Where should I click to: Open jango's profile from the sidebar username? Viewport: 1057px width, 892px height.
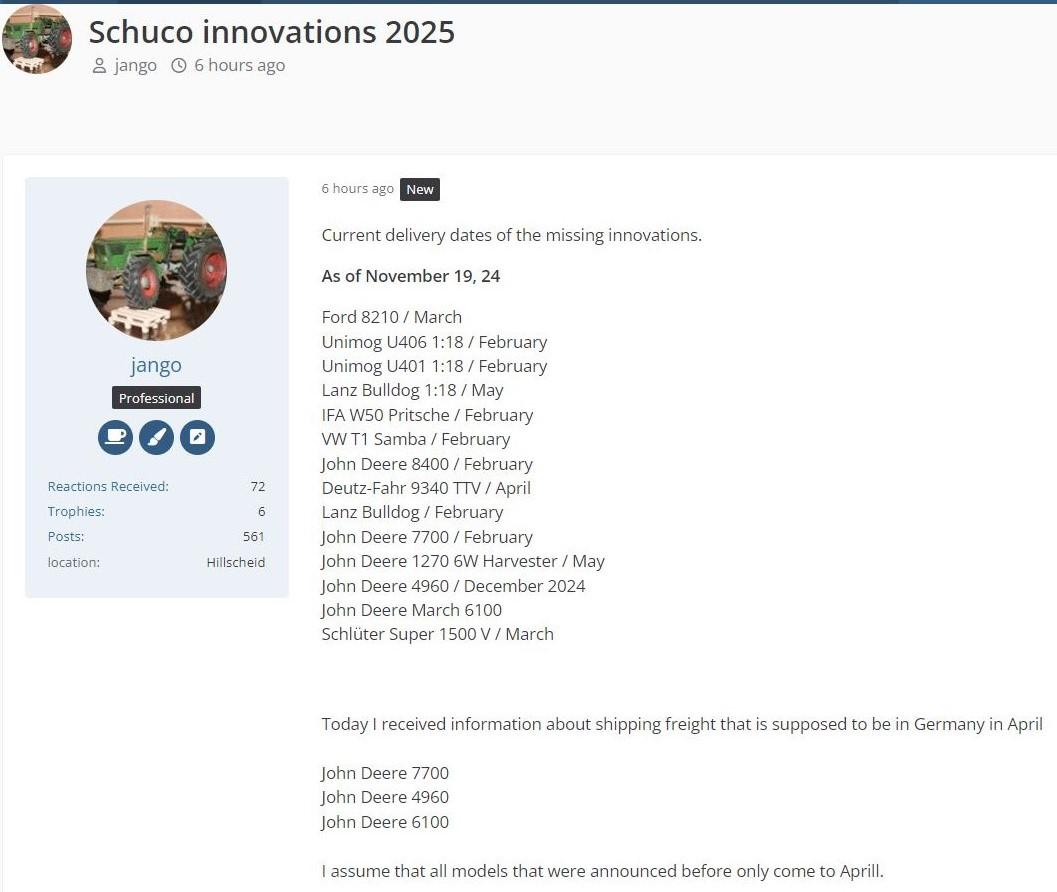tap(156, 365)
